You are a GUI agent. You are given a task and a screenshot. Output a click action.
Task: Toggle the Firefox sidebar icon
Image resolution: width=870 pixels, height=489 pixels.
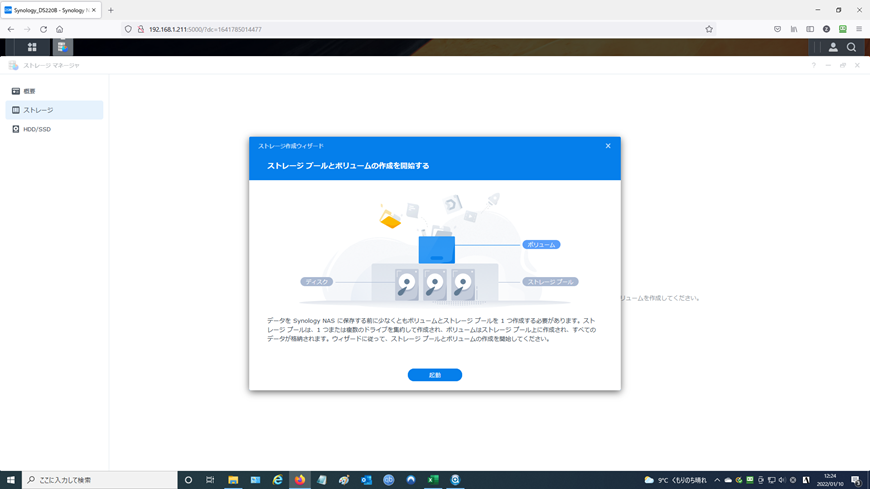[810, 29]
